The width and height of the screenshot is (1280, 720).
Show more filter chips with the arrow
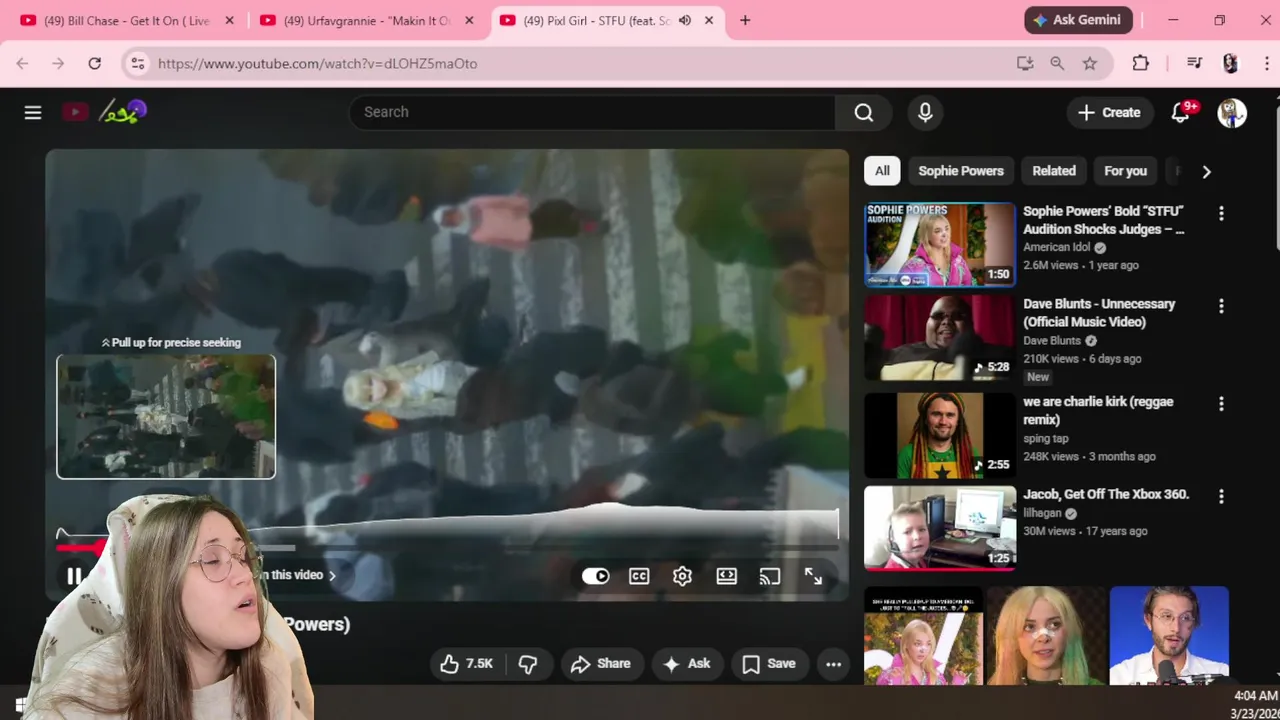pos(1206,171)
